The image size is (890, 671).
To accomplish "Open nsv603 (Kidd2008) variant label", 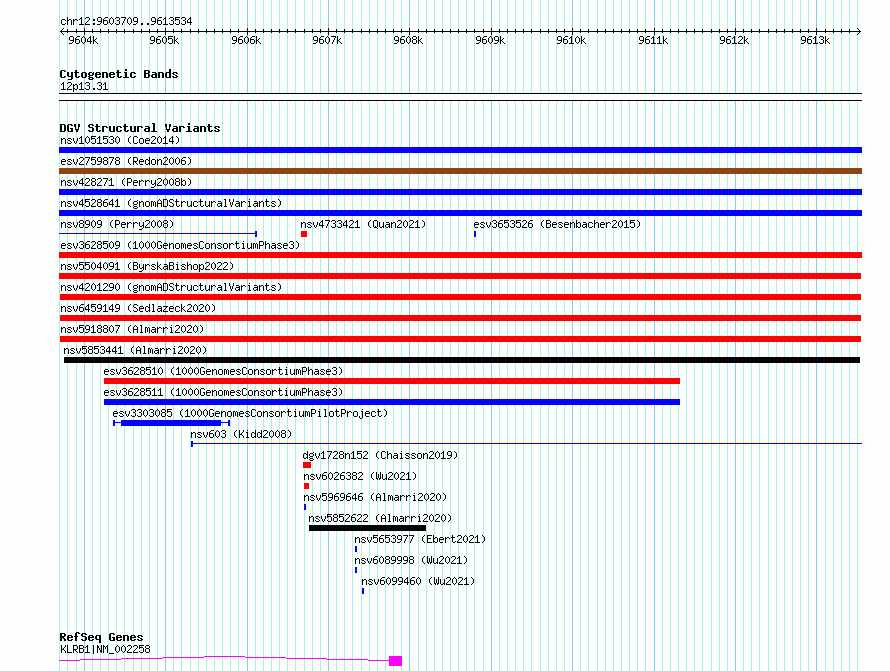I will click(241, 434).
